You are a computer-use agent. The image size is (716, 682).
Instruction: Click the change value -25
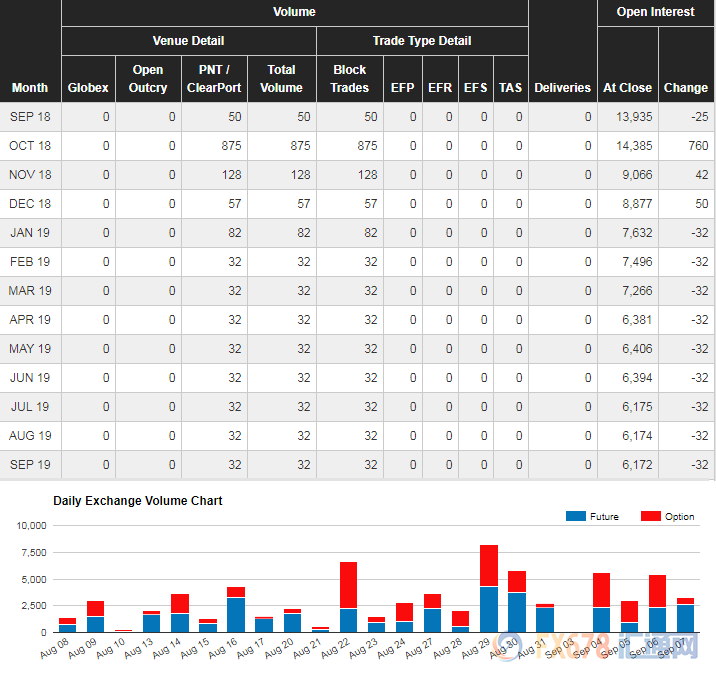coord(700,117)
